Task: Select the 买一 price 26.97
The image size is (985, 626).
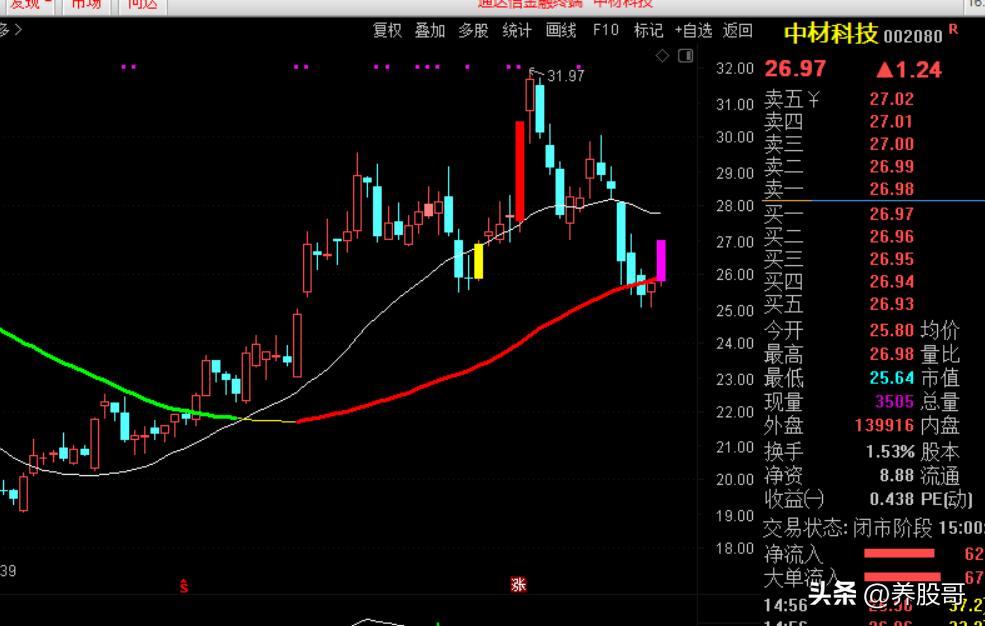Action: pos(891,215)
